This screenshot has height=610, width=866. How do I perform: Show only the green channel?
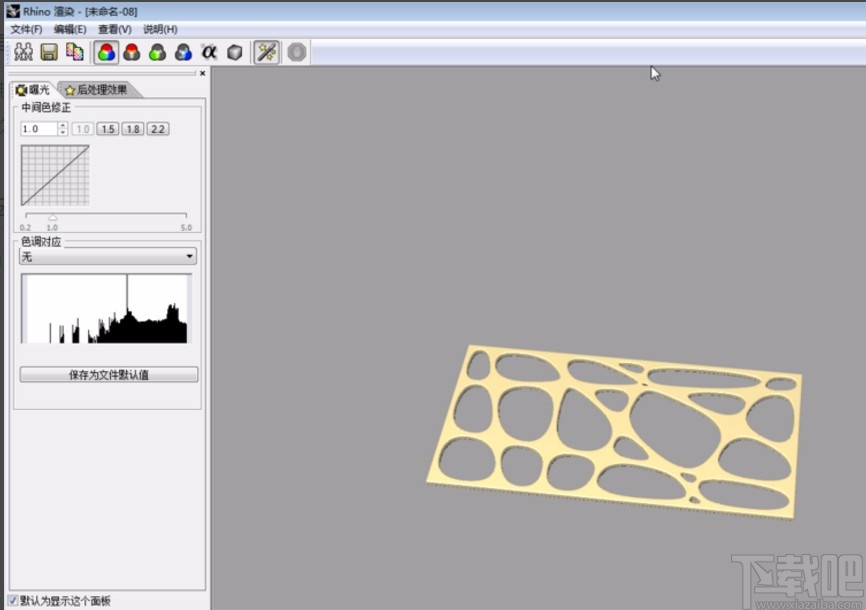[157, 52]
